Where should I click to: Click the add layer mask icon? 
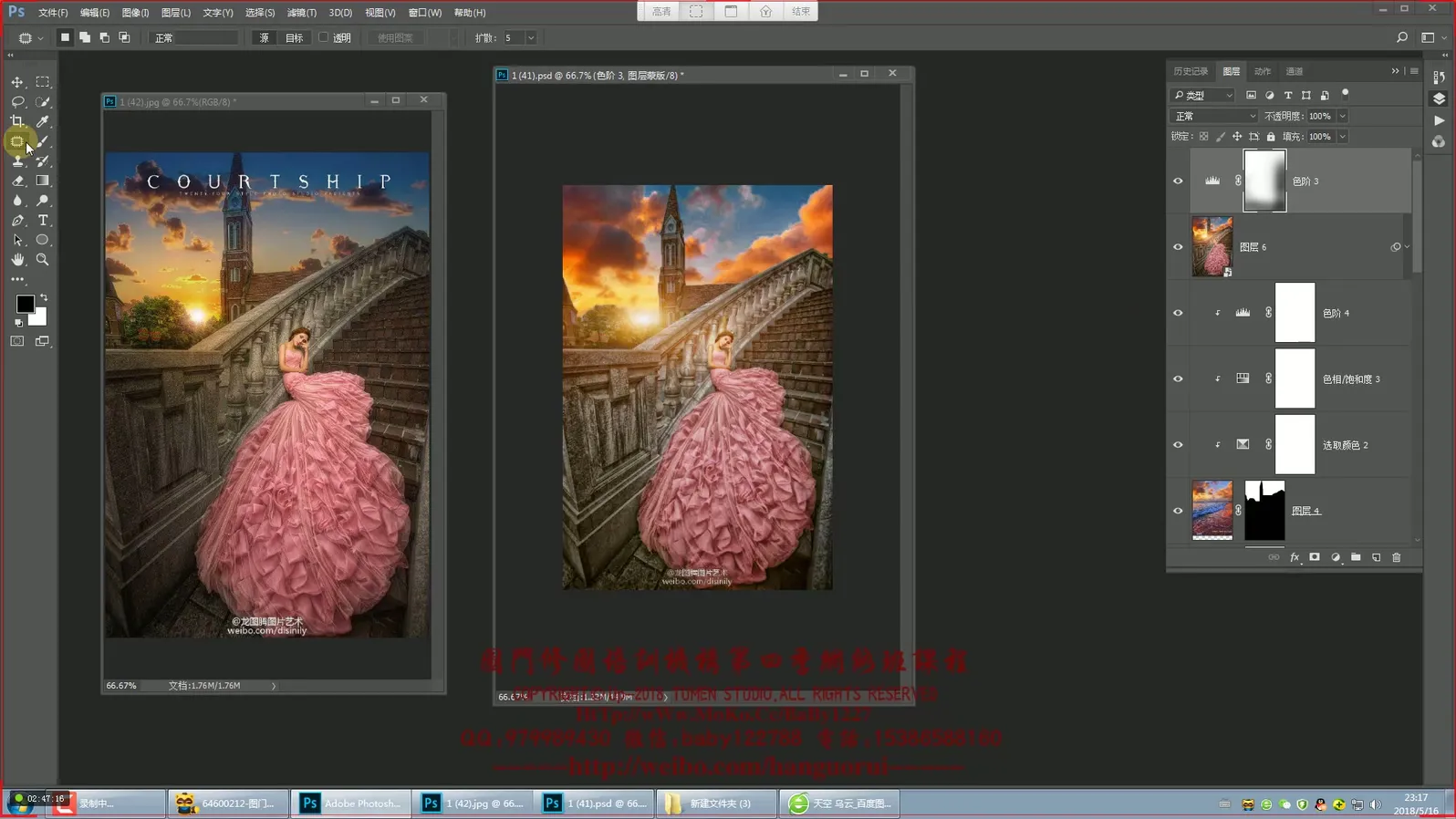1315,557
